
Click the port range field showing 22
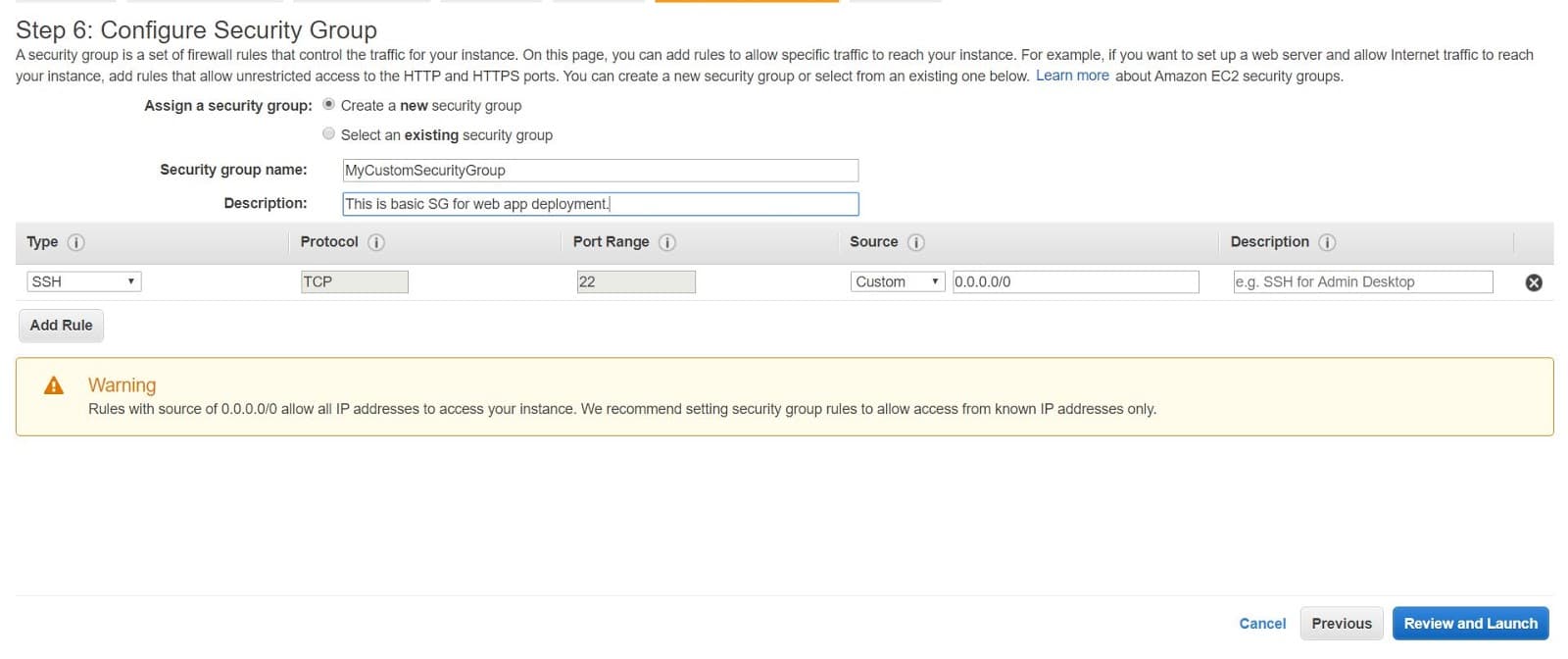coord(636,281)
